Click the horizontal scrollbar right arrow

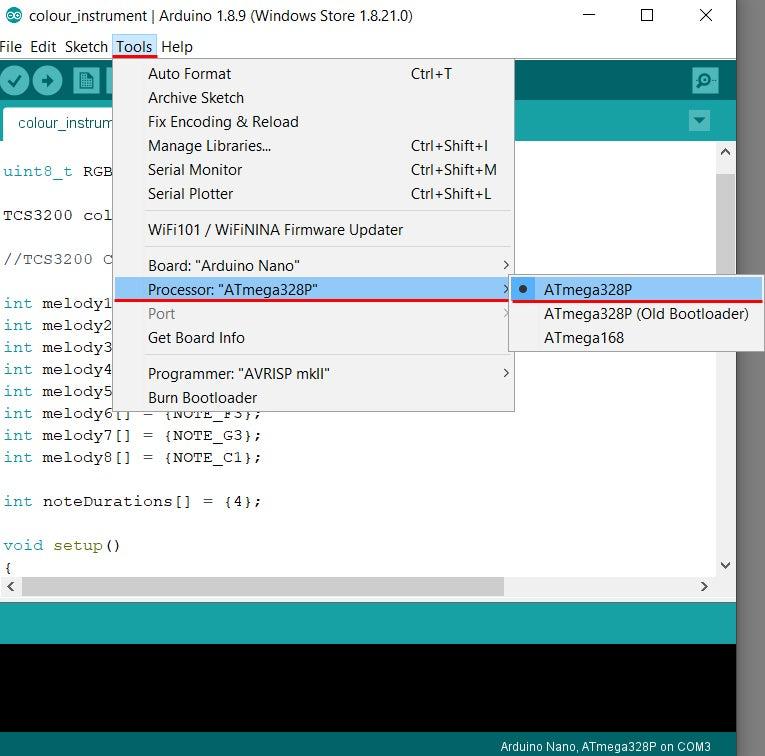704,586
